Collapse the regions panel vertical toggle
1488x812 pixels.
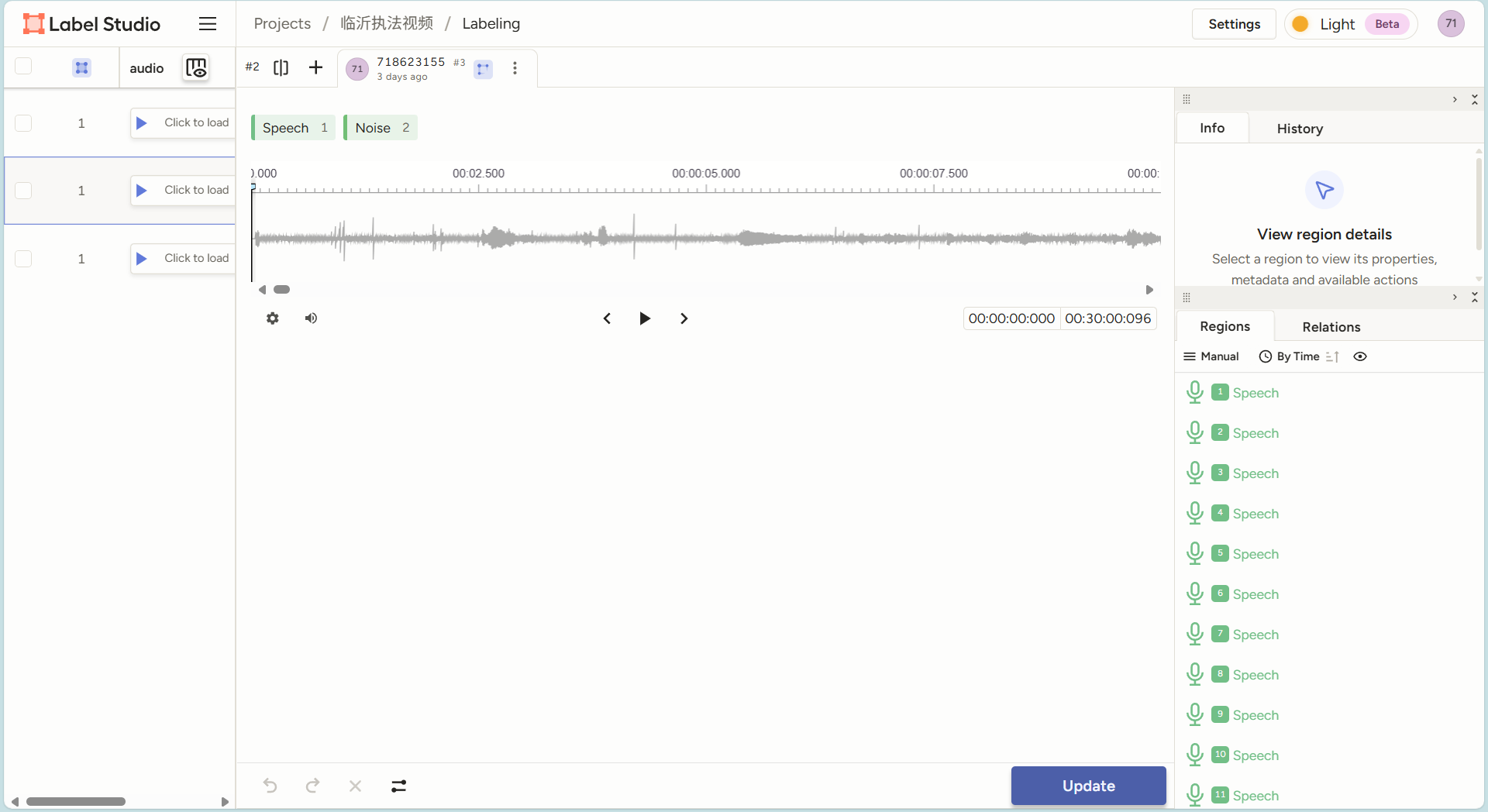[1475, 298]
